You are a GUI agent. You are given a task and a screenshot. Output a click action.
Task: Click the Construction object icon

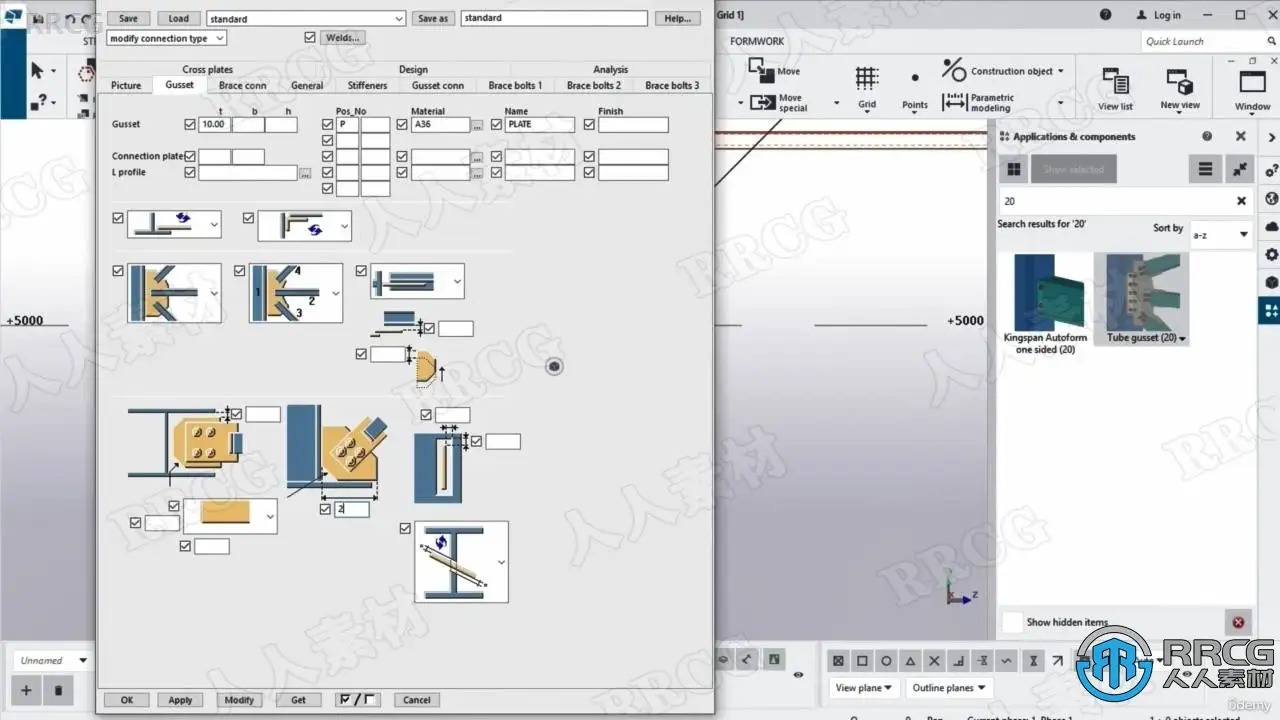pos(953,70)
